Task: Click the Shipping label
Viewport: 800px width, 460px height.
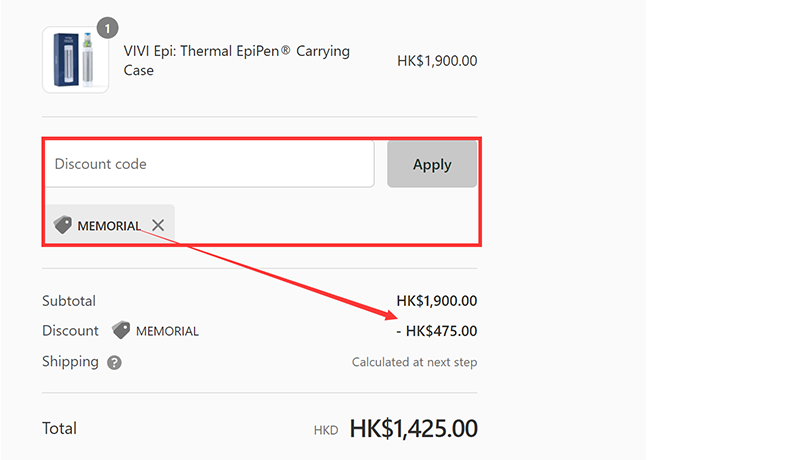Action: click(x=70, y=362)
